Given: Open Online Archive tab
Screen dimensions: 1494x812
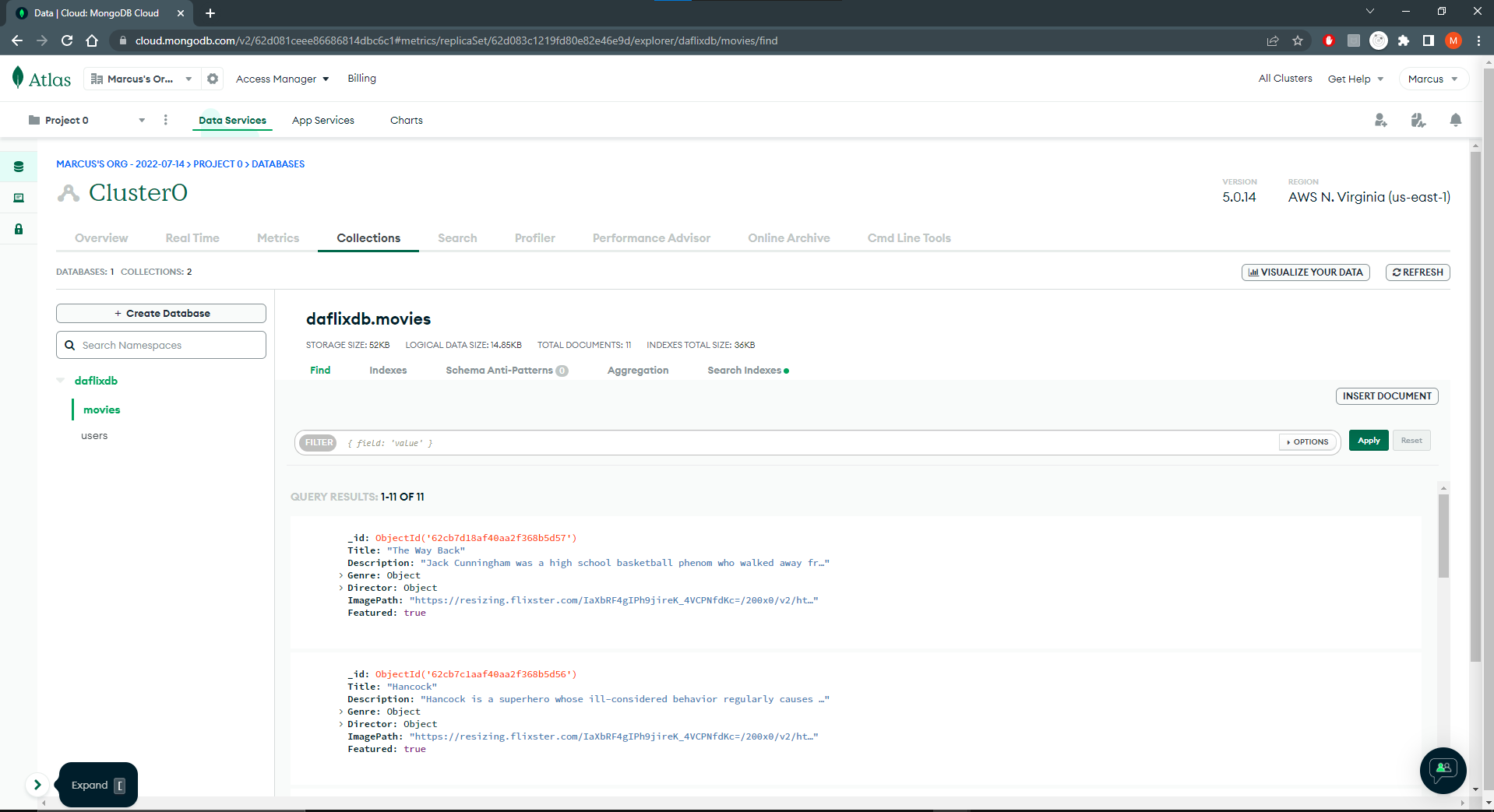Looking at the screenshot, I should [x=789, y=237].
